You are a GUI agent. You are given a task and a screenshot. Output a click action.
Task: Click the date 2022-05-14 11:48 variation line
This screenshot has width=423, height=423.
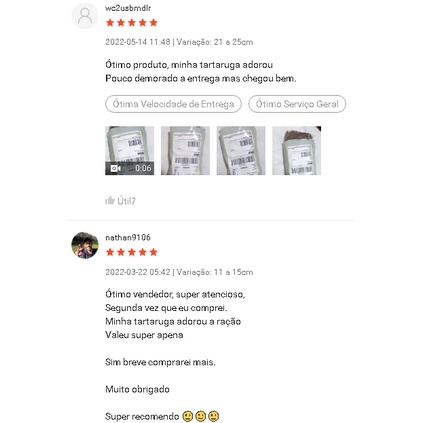click(179, 42)
